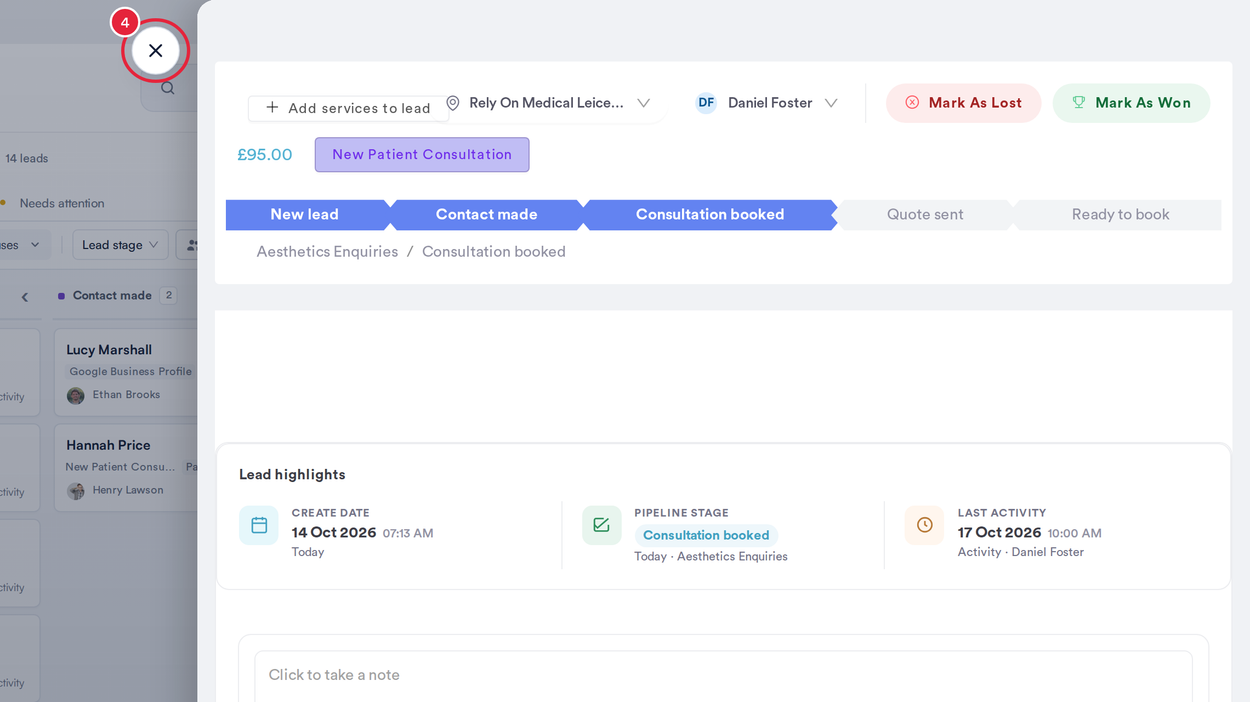Click Consultation booked in the breadcrumb
This screenshot has height=702, width=1250.
point(494,252)
